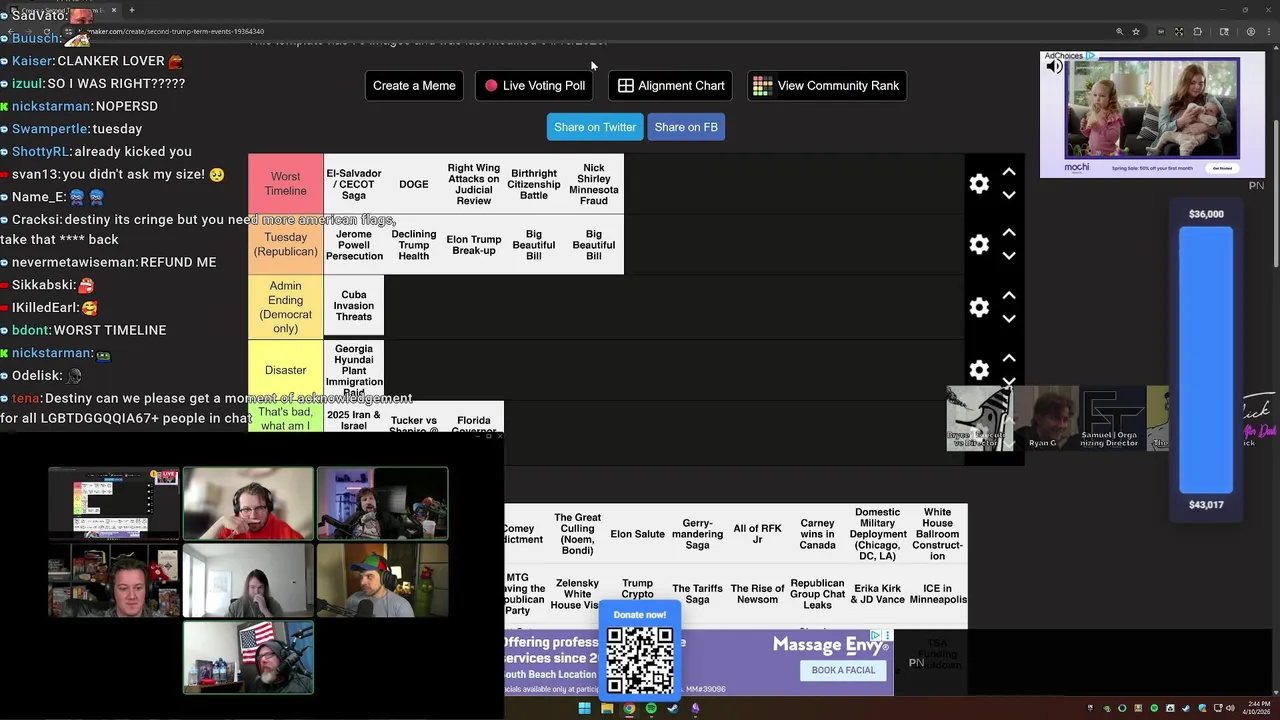Open settings gear for Worst Timeline row
This screenshot has height=720, width=1280.
979,184
